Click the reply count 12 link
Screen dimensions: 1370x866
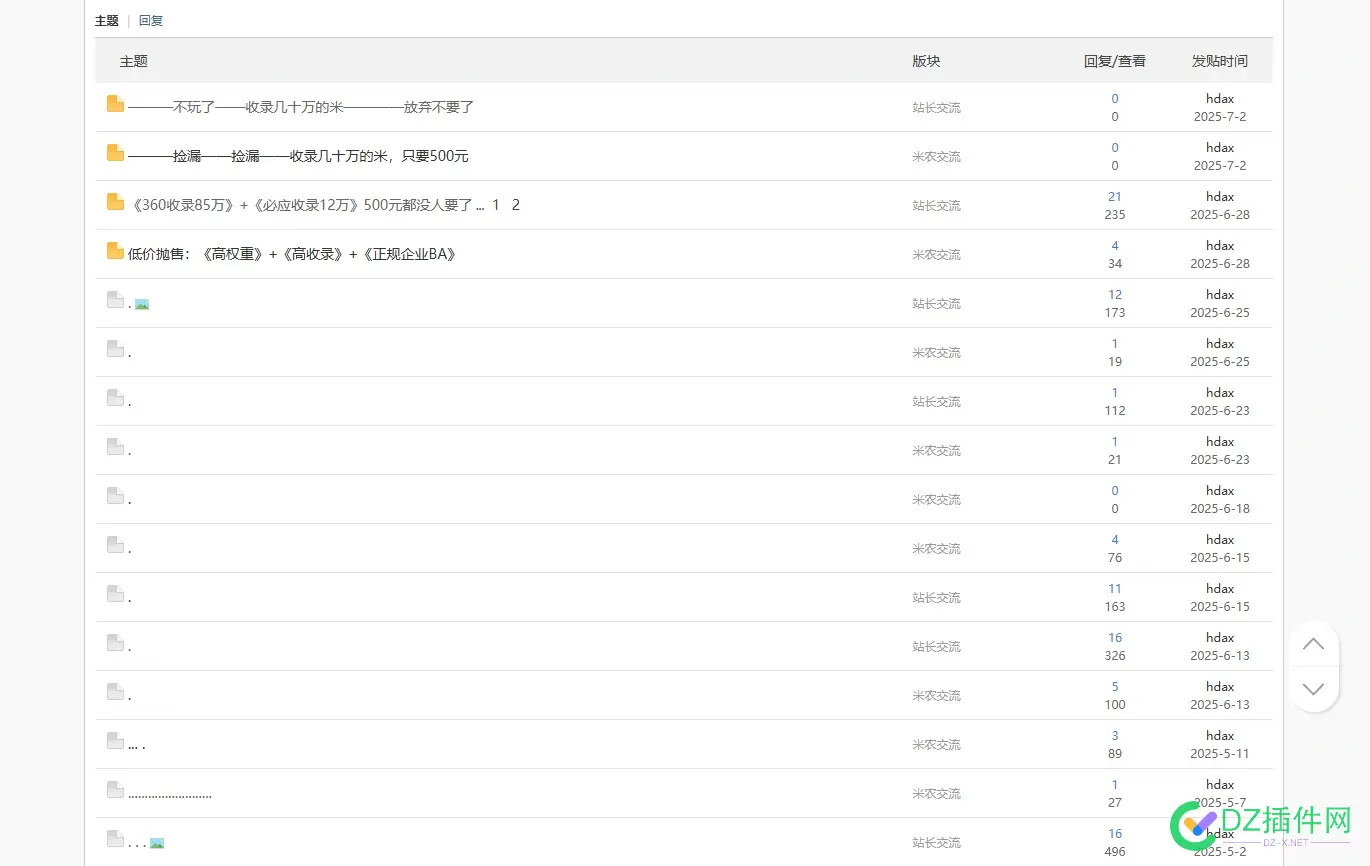[x=1114, y=294]
